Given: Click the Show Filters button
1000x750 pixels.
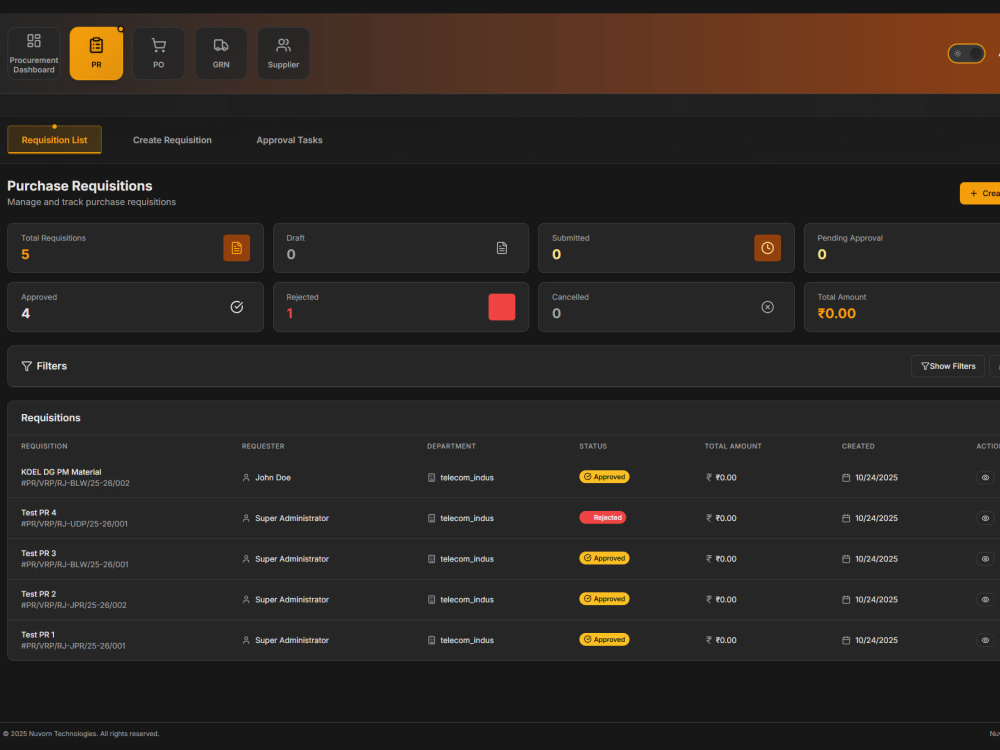Looking at the screenshot, I should pos(948,366).
